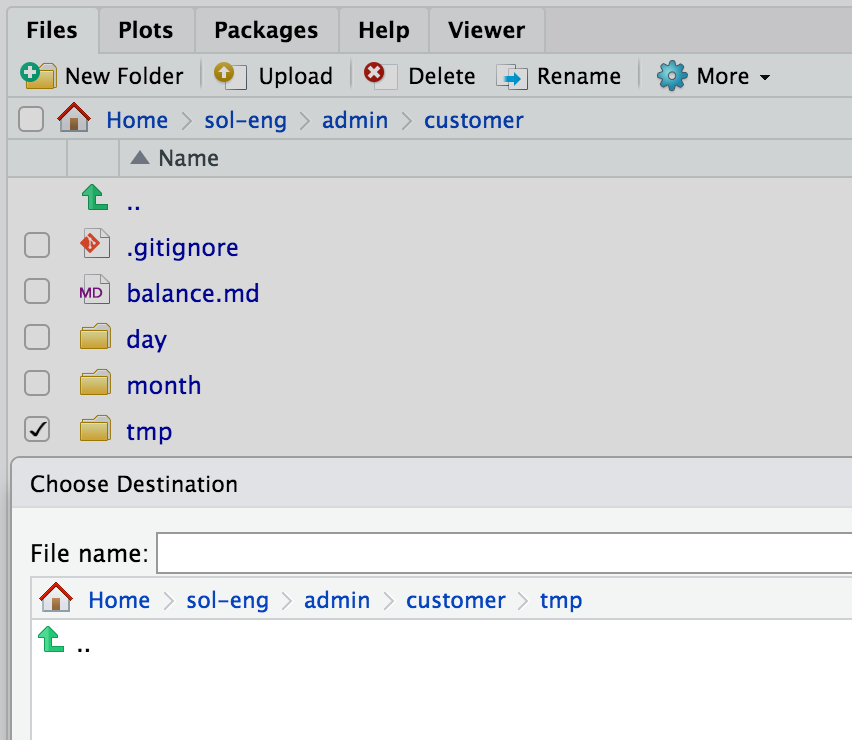Toggle the select-all checkbox above the file list
Screen dimensions: 852x740
click(31, 118)
